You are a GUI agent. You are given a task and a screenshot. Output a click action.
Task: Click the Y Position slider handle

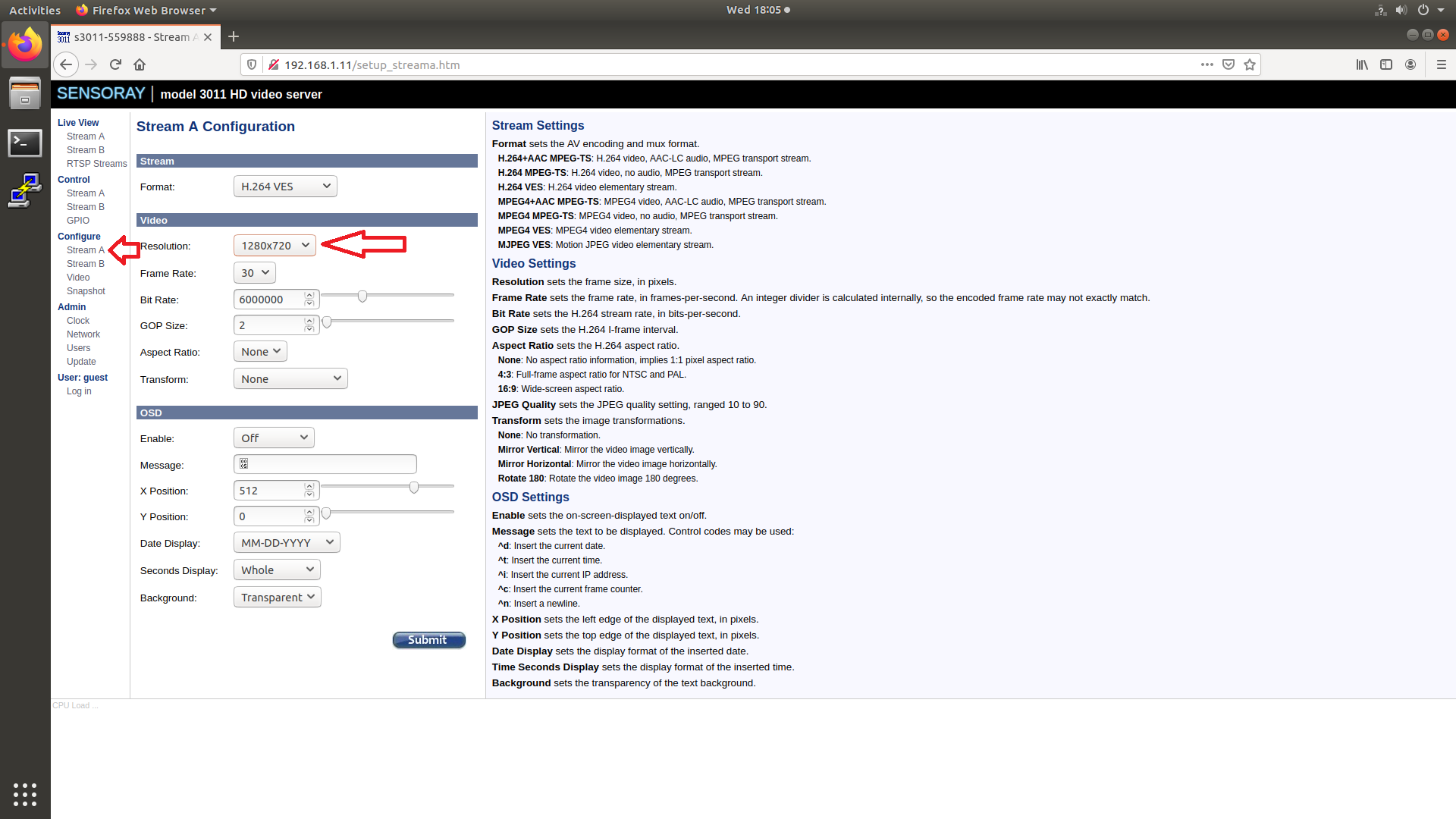point(326,513)
